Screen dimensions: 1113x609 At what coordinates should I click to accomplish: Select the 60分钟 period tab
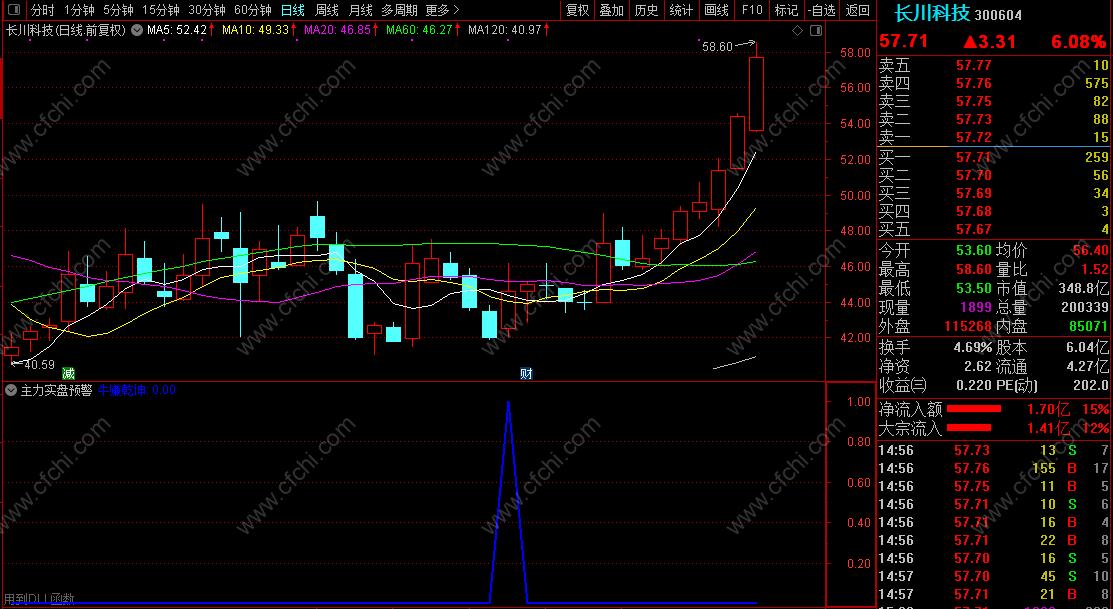click(x=253, y=10)
